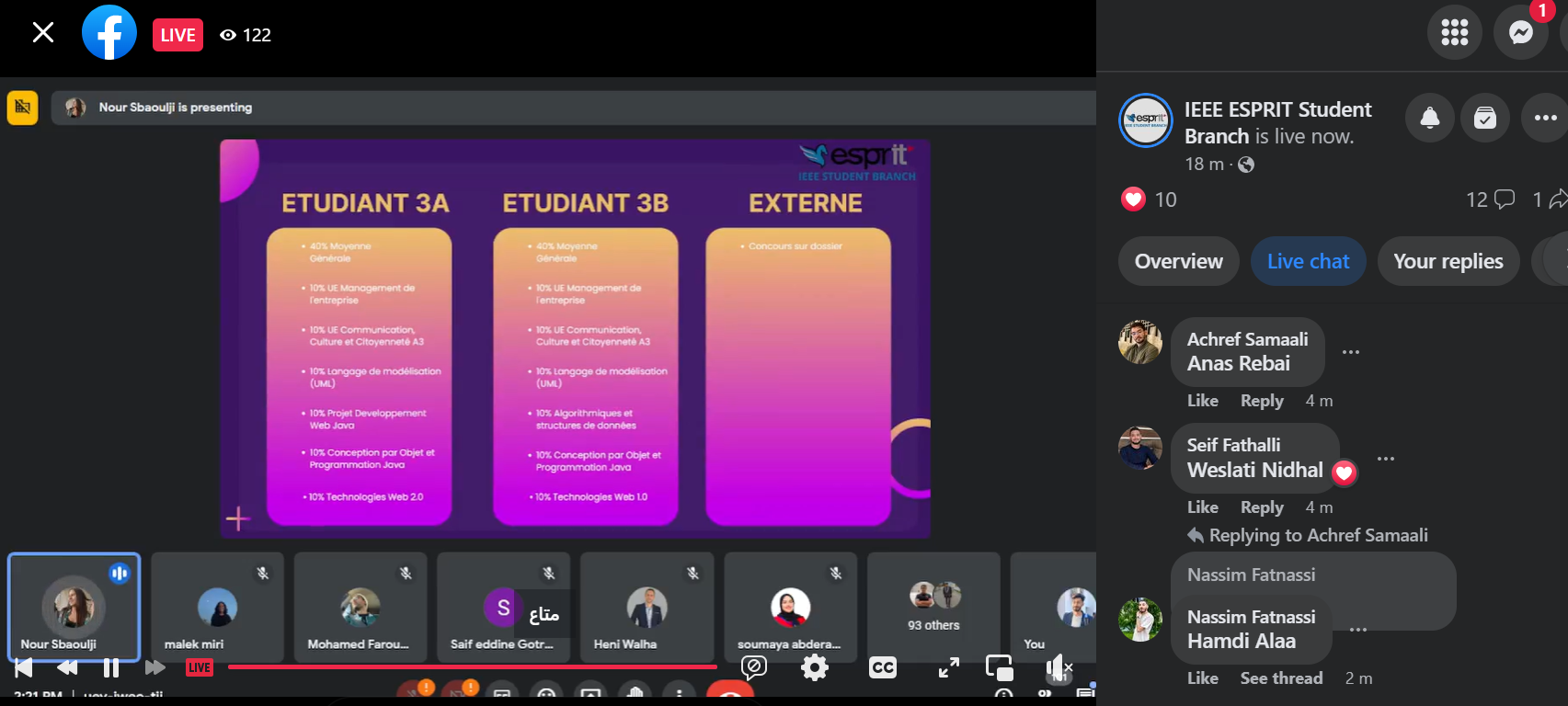
Task: Click Seif Fathalli's avatar
Action: point(1140,449)
